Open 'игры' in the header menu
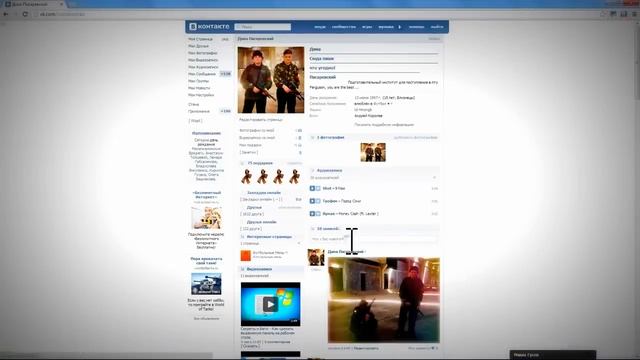Viewport: 640px width, 360px height. coord(367,27)
